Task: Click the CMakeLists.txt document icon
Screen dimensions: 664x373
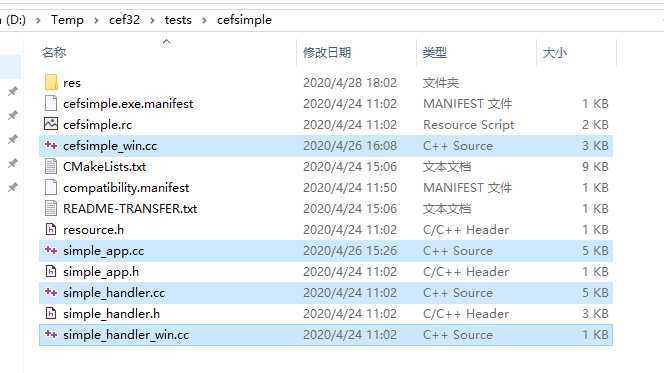Action: tap(51, 166)
